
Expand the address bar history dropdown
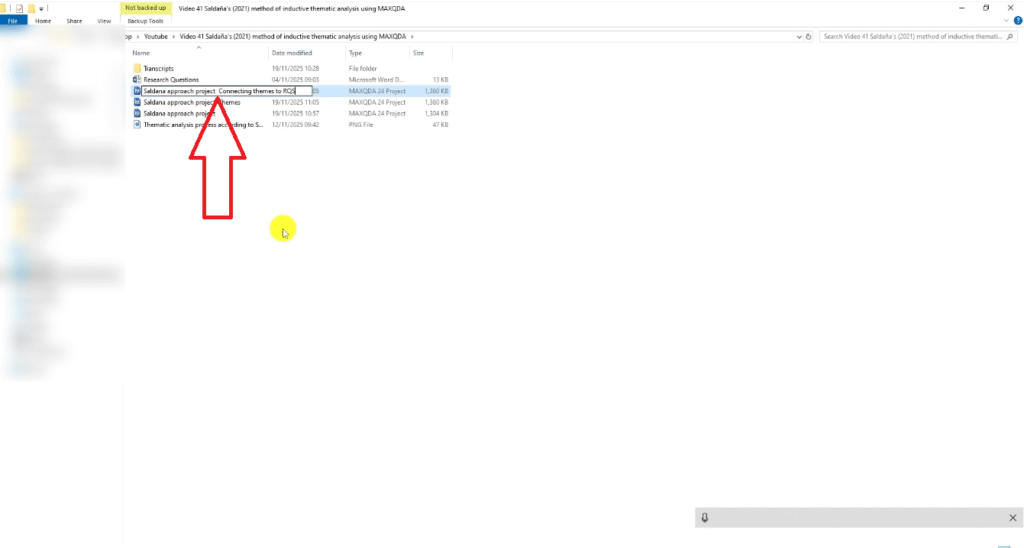pos(798,36)
